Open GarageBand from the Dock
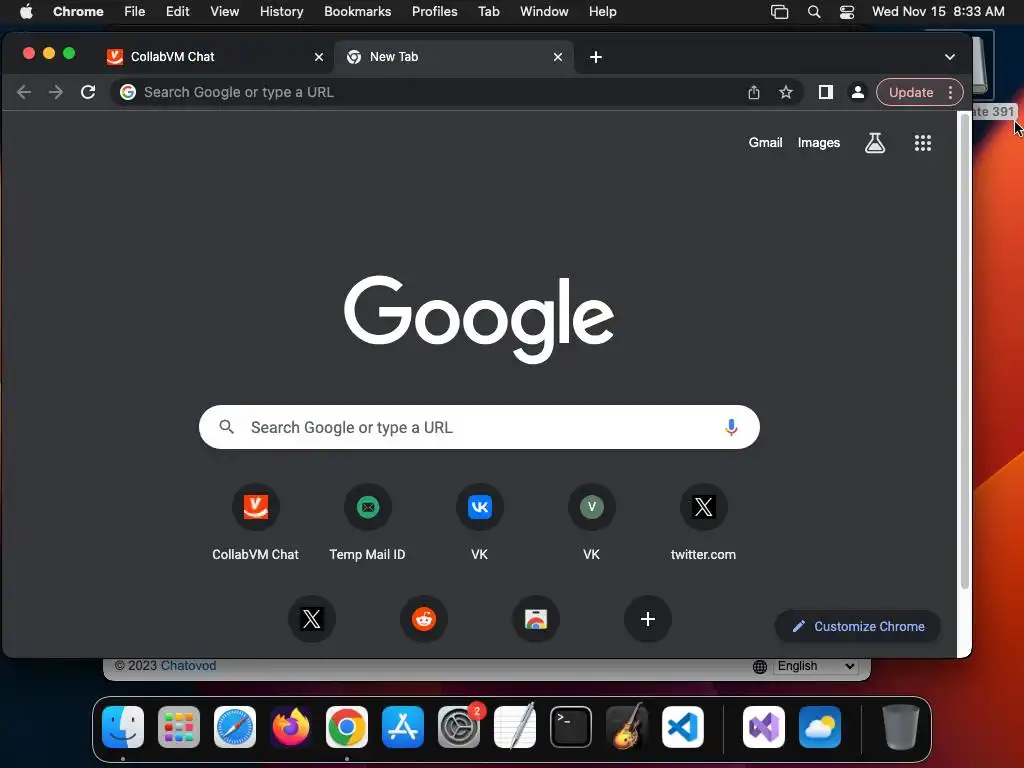The width and height of the screenshot is (1024, 768). pos(627,727)
